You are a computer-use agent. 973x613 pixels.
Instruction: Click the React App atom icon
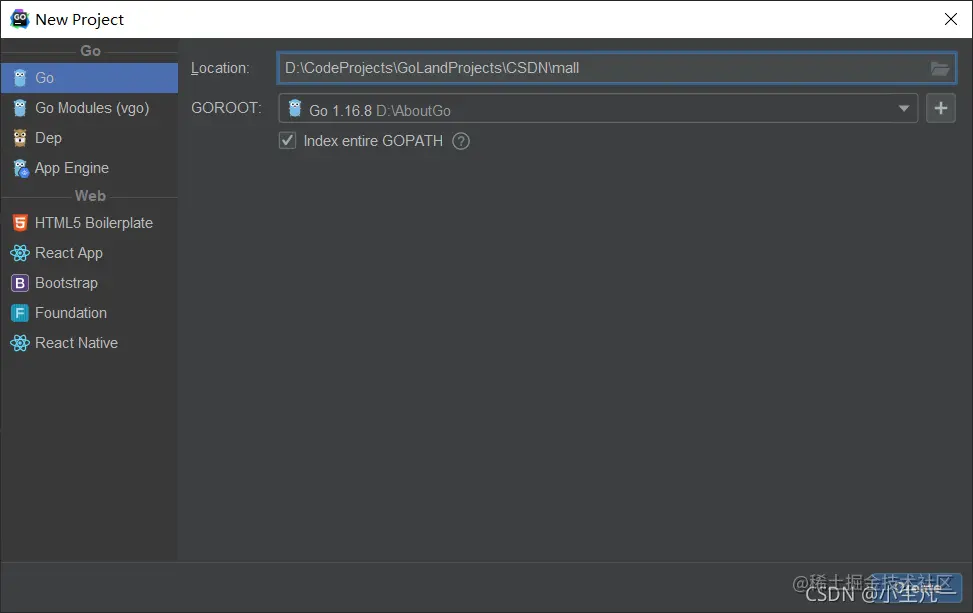(x=20, y=253)
